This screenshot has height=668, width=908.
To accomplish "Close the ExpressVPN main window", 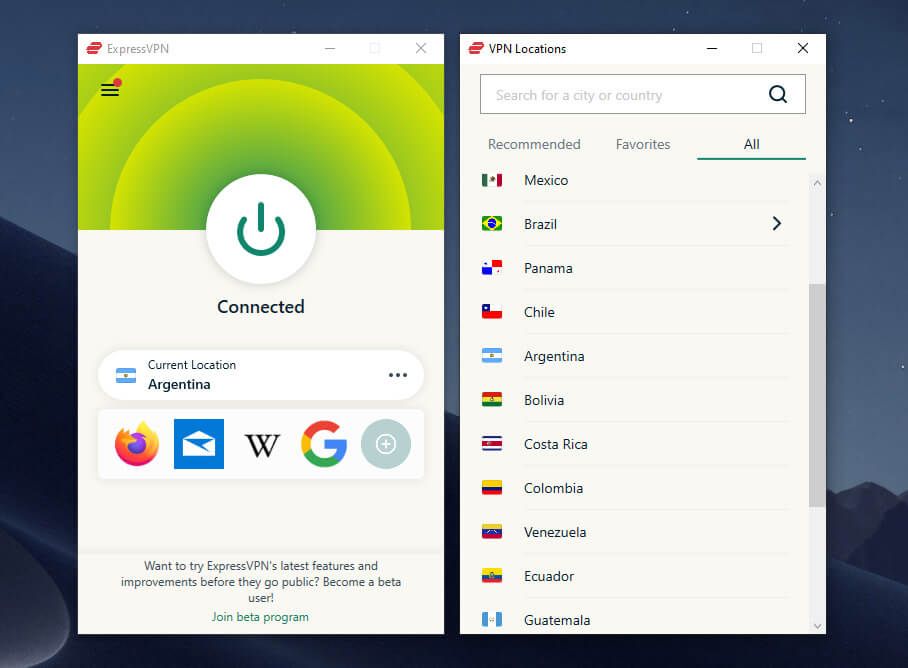I will tap(421, 48).
